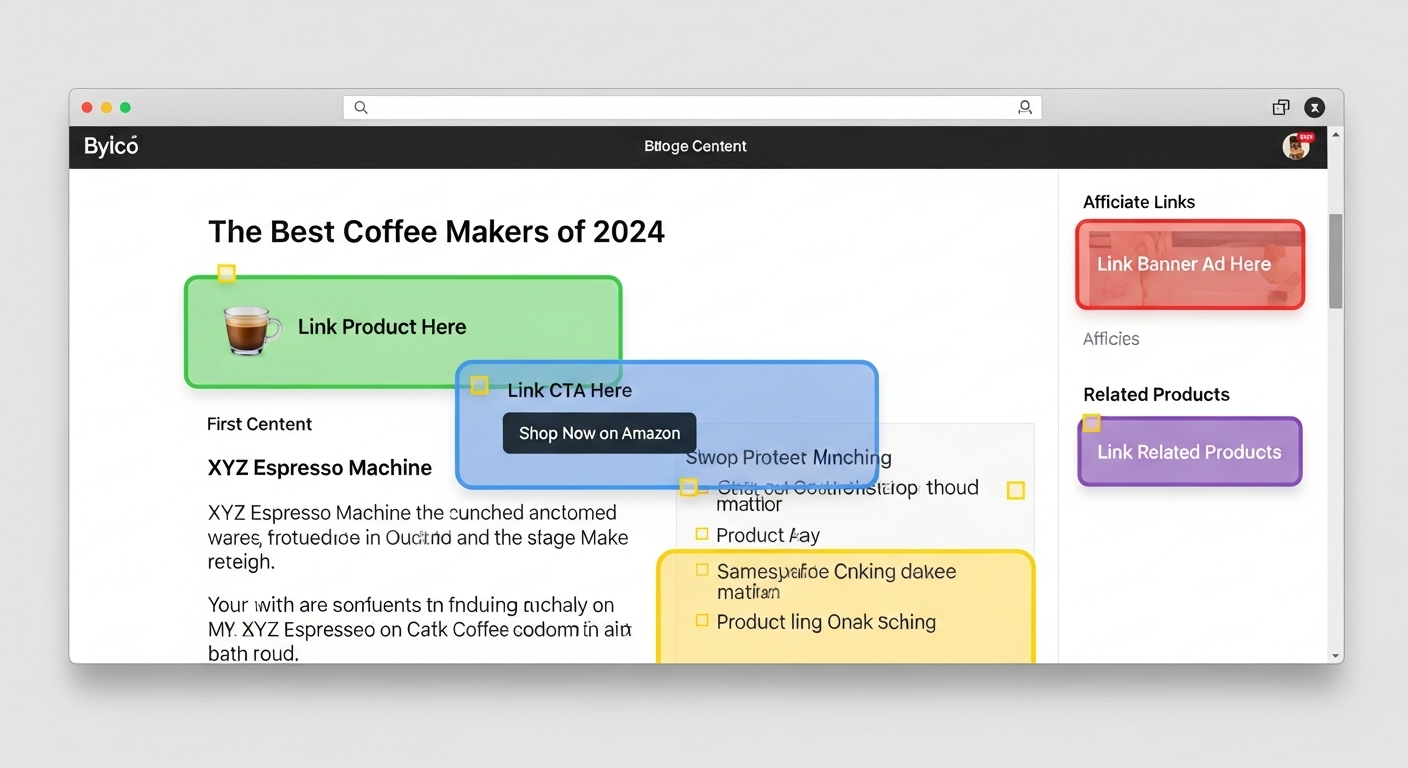The width and height of the screenshot is (1408, 768).
Task: Check the Samespafoe Cnking dakee item
Action: (x=701, y=569)
